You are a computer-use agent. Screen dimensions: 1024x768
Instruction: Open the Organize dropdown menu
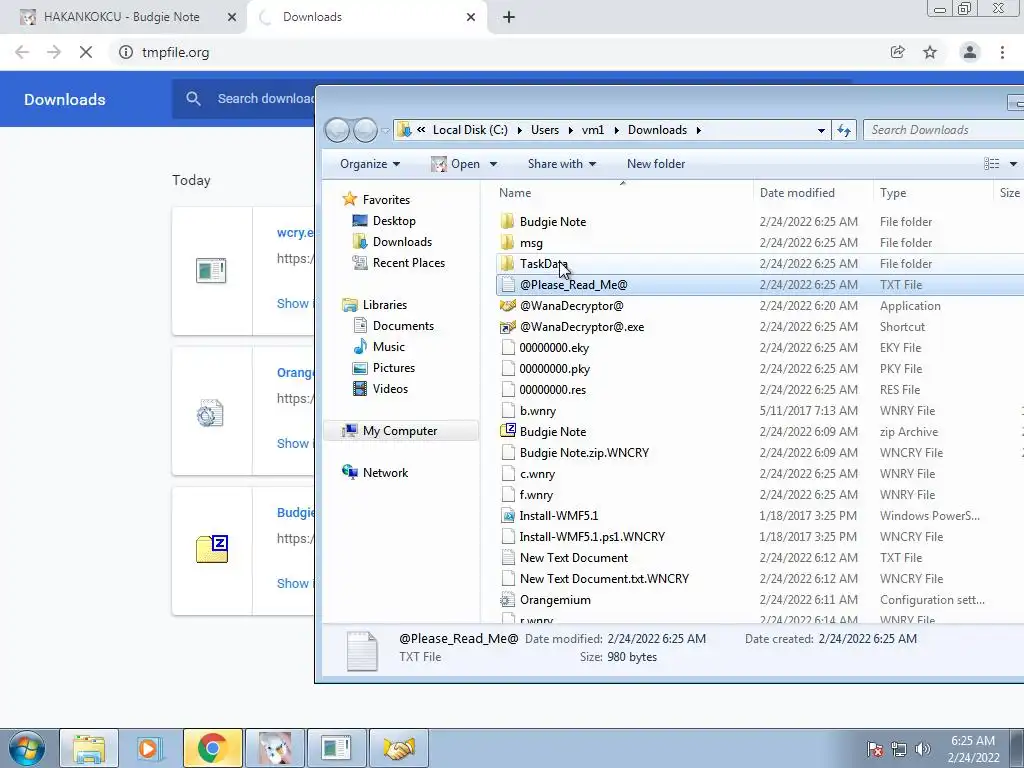tap(370, 164)
